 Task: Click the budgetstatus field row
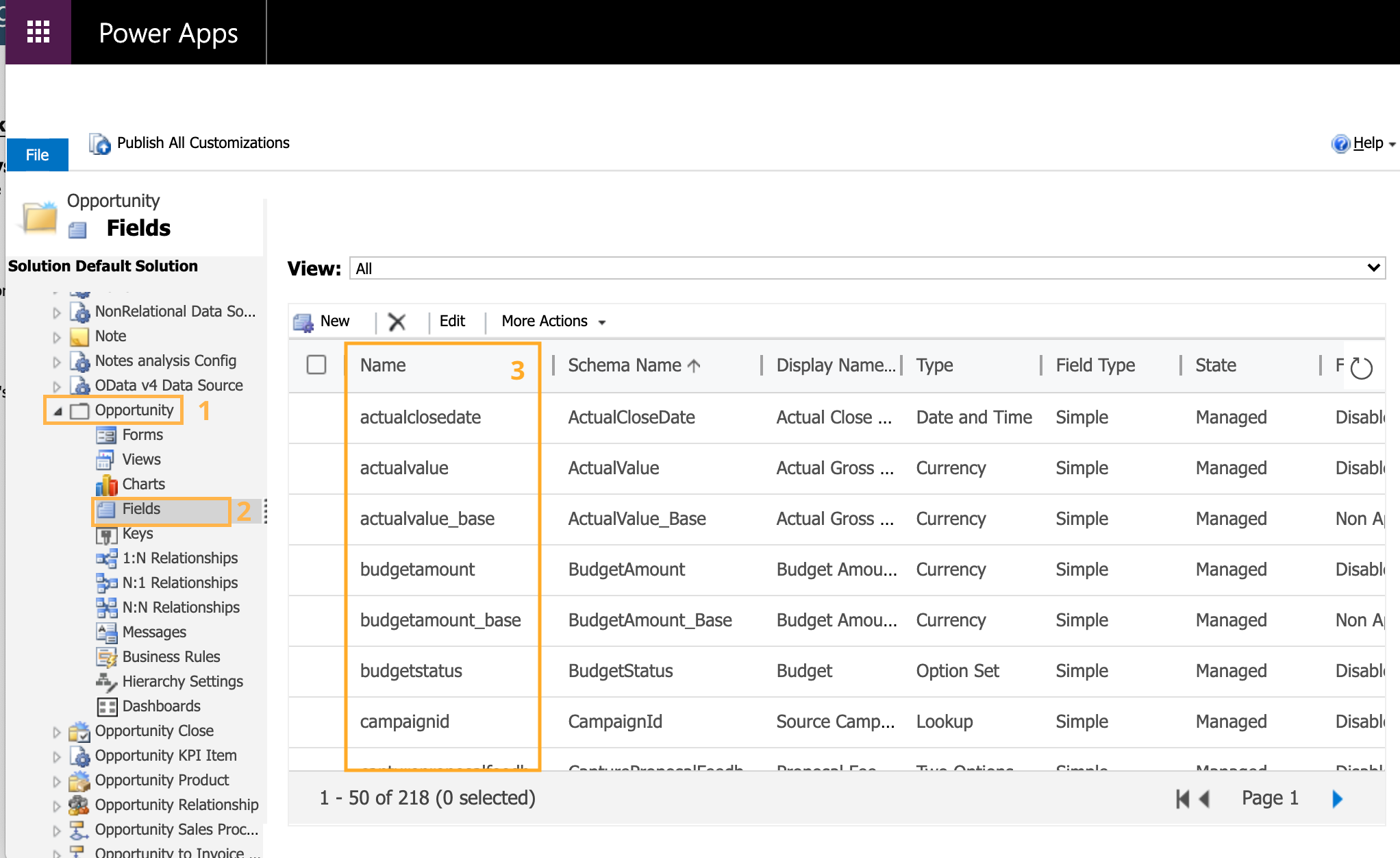pos(411,671)
